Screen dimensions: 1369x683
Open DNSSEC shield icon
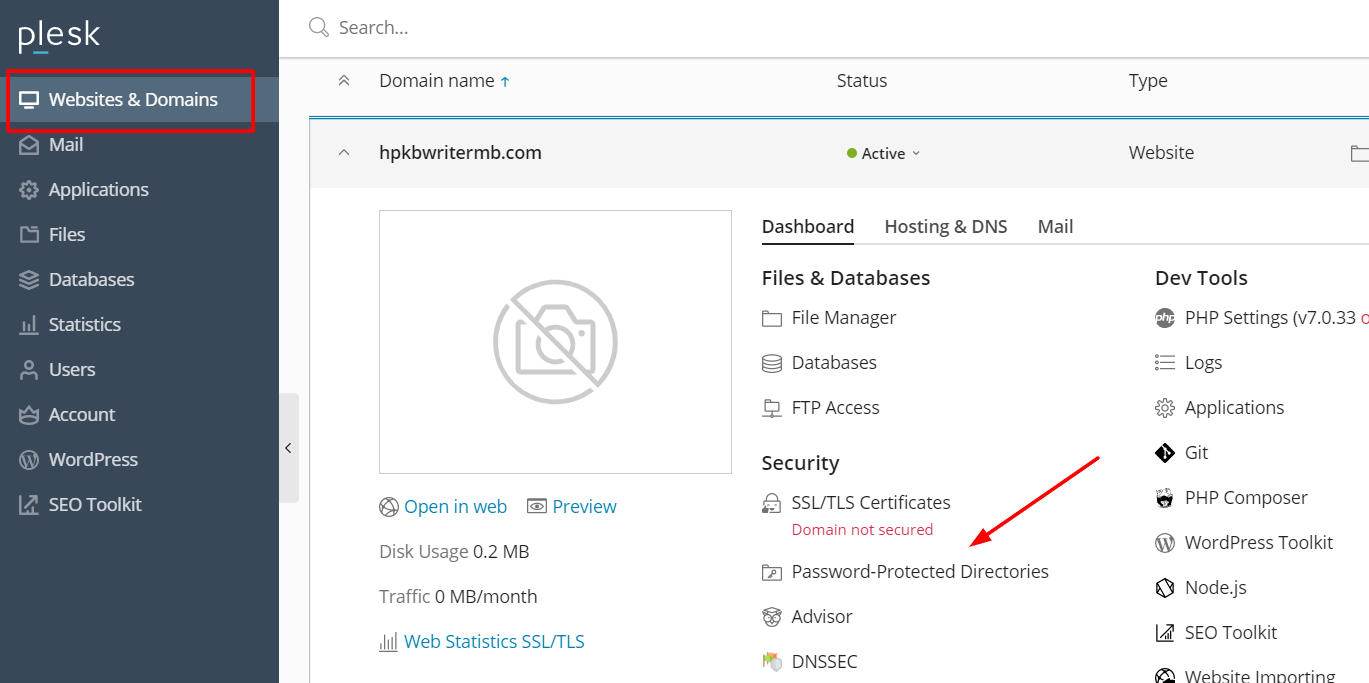771,662
